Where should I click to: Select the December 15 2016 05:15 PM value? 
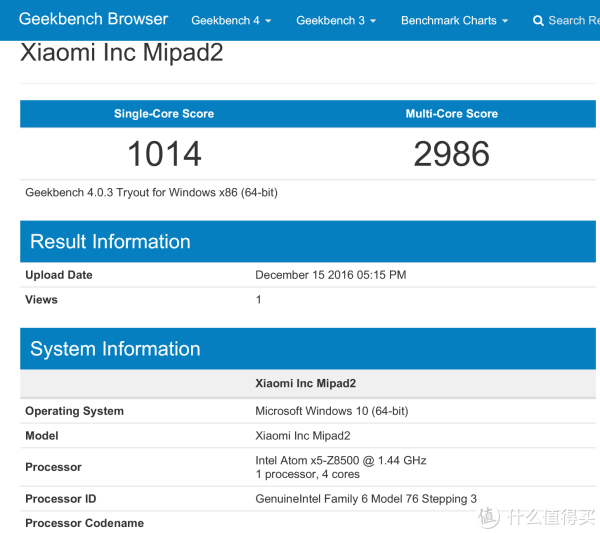point(331,275)
